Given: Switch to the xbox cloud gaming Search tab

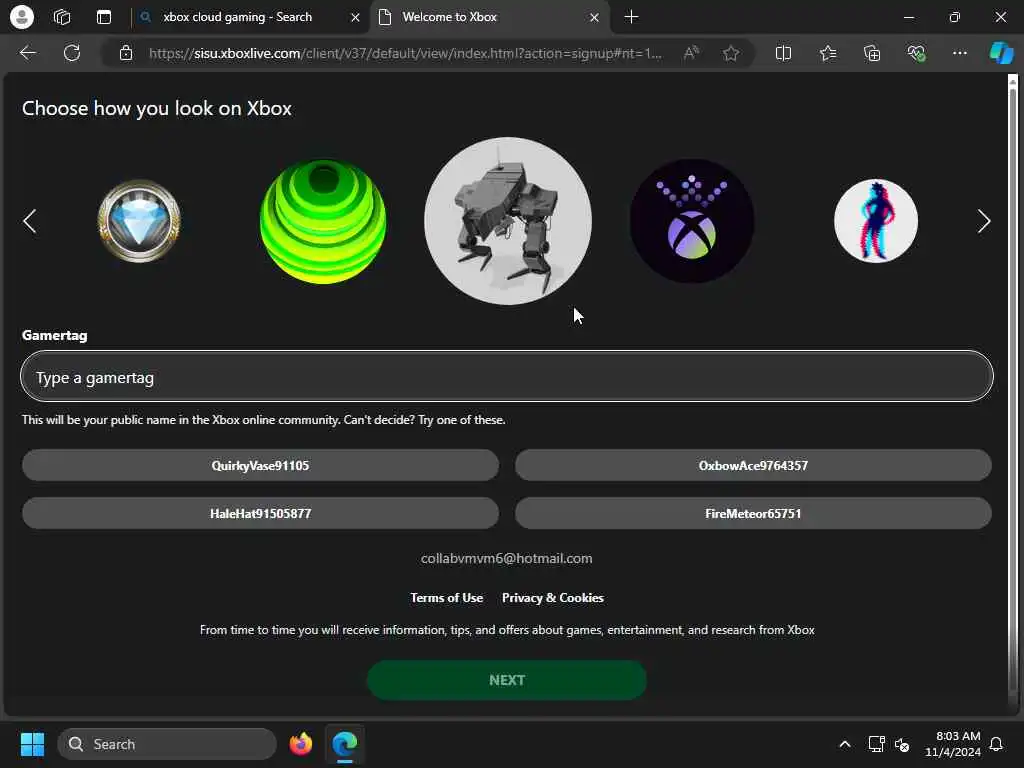Looking at the screenshot, I should 238,17.
